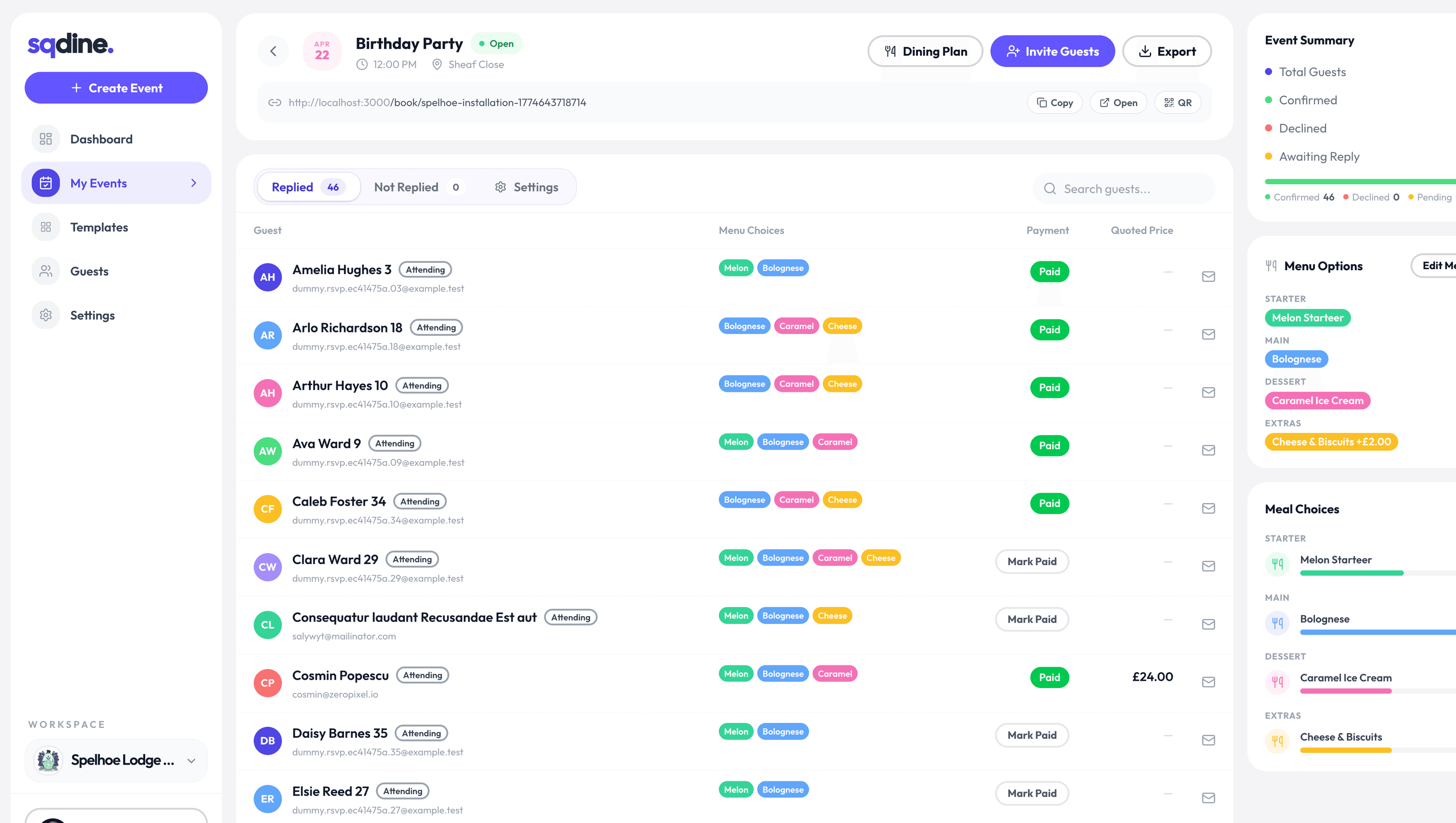The image size is (1456, 823).
Task: Mark Daisy Barnes 35 as paid
Action: (1031, 735)
